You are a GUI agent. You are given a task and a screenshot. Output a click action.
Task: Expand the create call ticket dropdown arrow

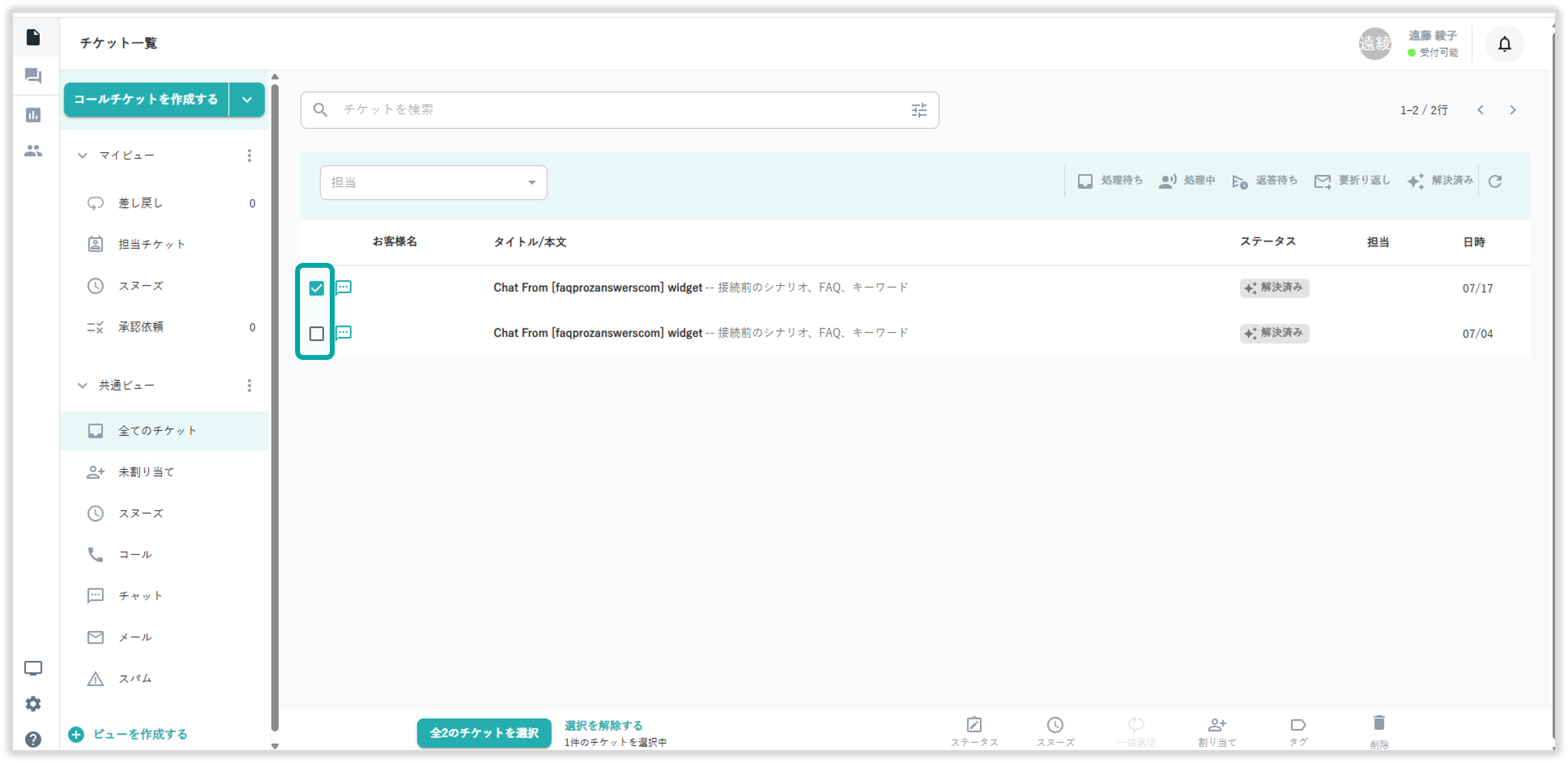(x=246, y=100)
